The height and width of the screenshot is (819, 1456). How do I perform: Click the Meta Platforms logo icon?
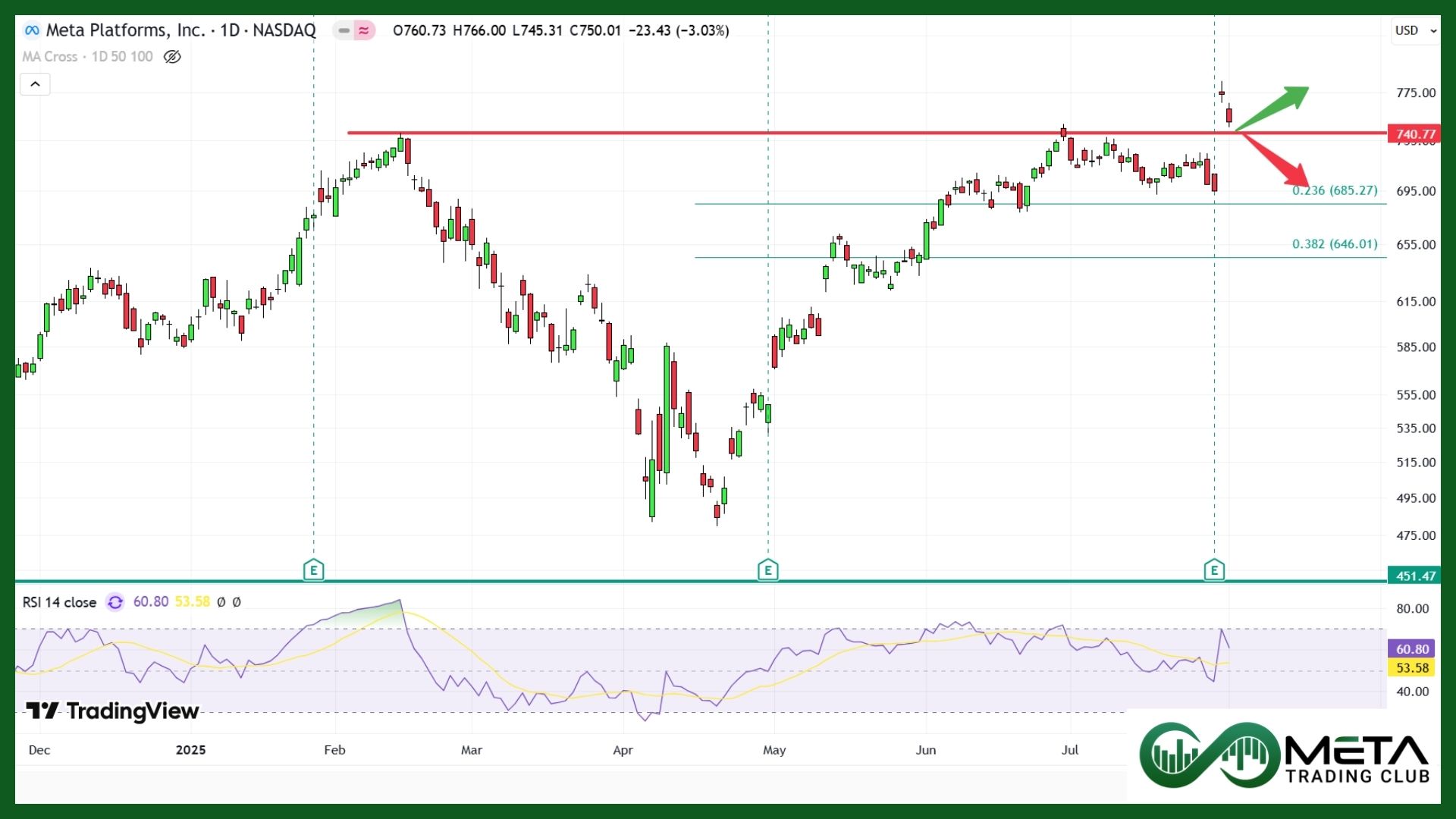pyautogui.click(x=32, y=30)
